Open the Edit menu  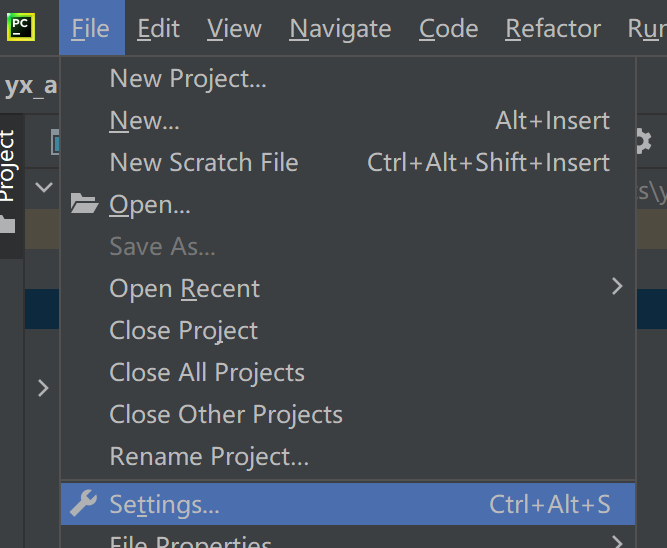159,29
